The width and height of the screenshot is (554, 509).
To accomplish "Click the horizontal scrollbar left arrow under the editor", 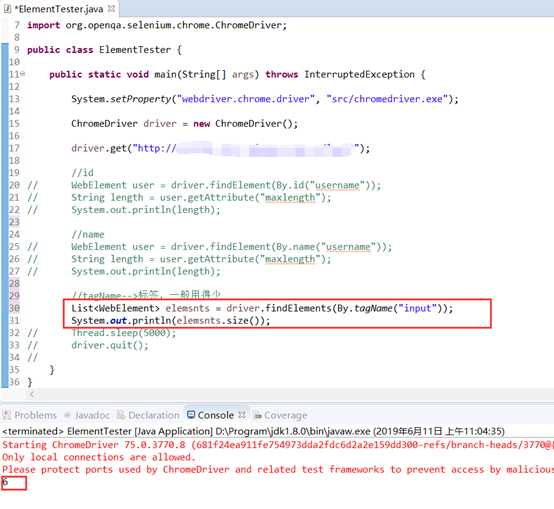I will (x=32, y=394).
